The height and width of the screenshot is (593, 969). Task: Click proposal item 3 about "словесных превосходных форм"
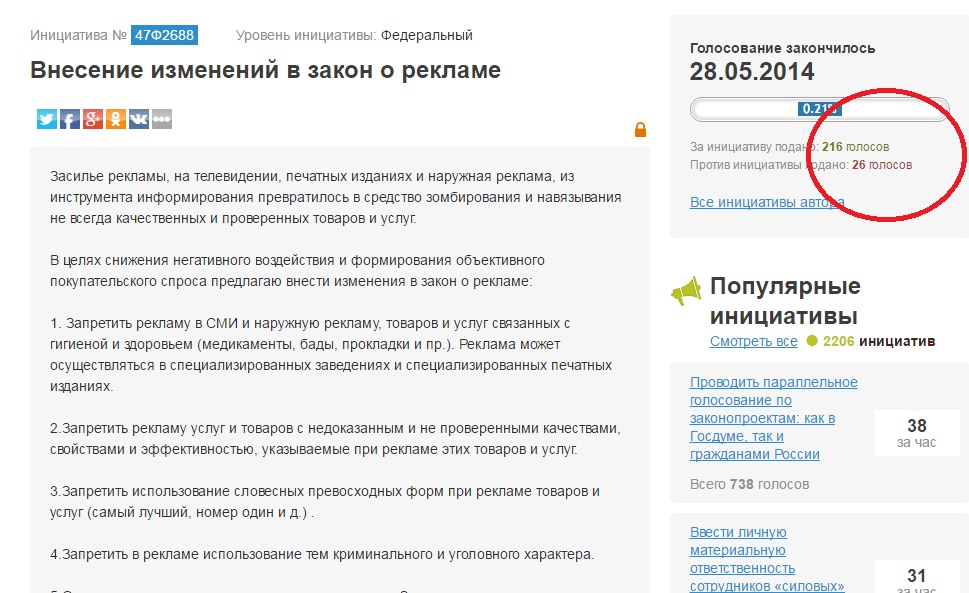(x=325, y=502)
